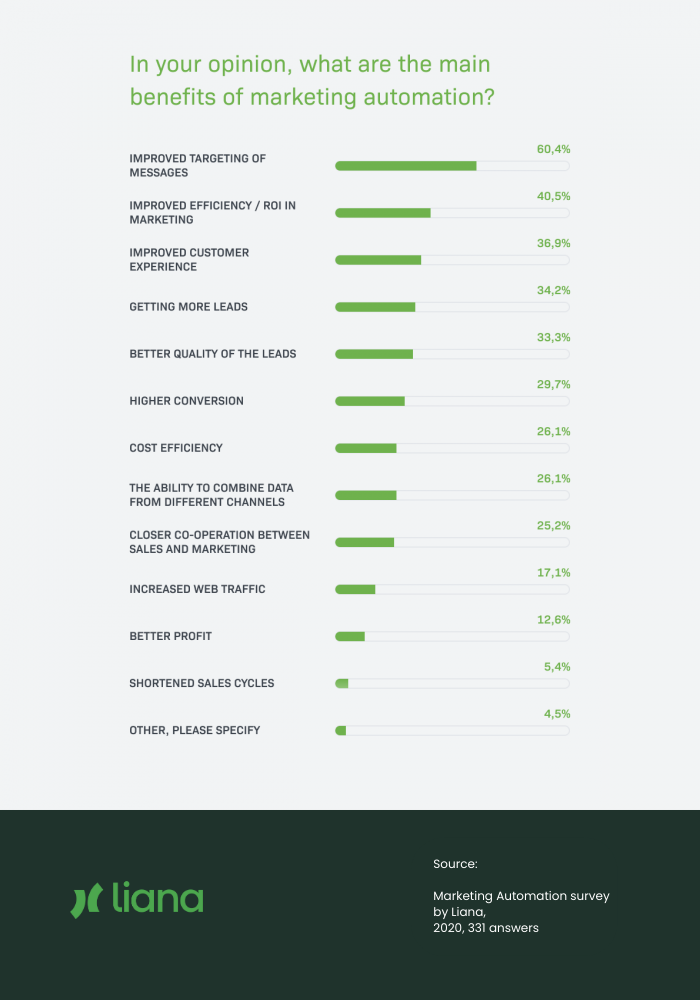700x1000 pixels.
Task: Click the Getting More Leads bar
Action: click(x=452, y=307)
